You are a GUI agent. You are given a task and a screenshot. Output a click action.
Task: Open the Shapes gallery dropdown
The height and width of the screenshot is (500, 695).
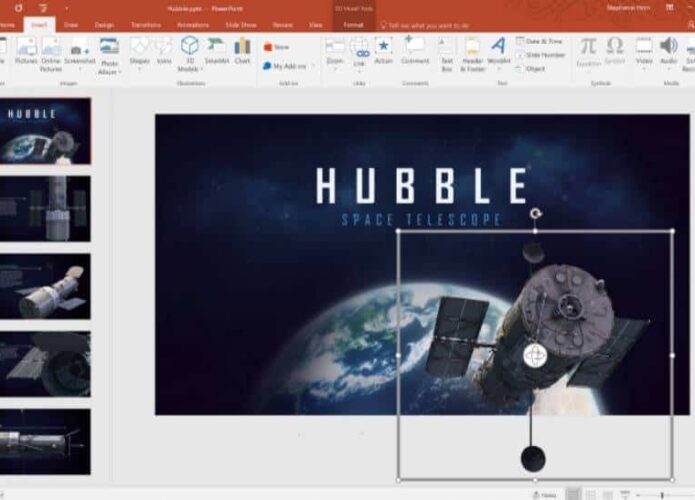pos(139,69)
